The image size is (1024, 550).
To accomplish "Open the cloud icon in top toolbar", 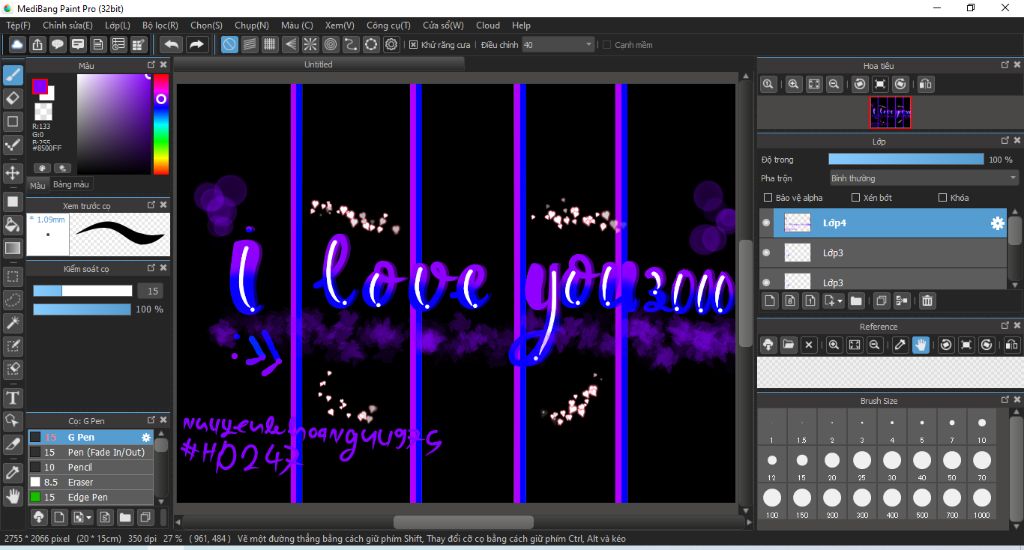I will (17, 44).
